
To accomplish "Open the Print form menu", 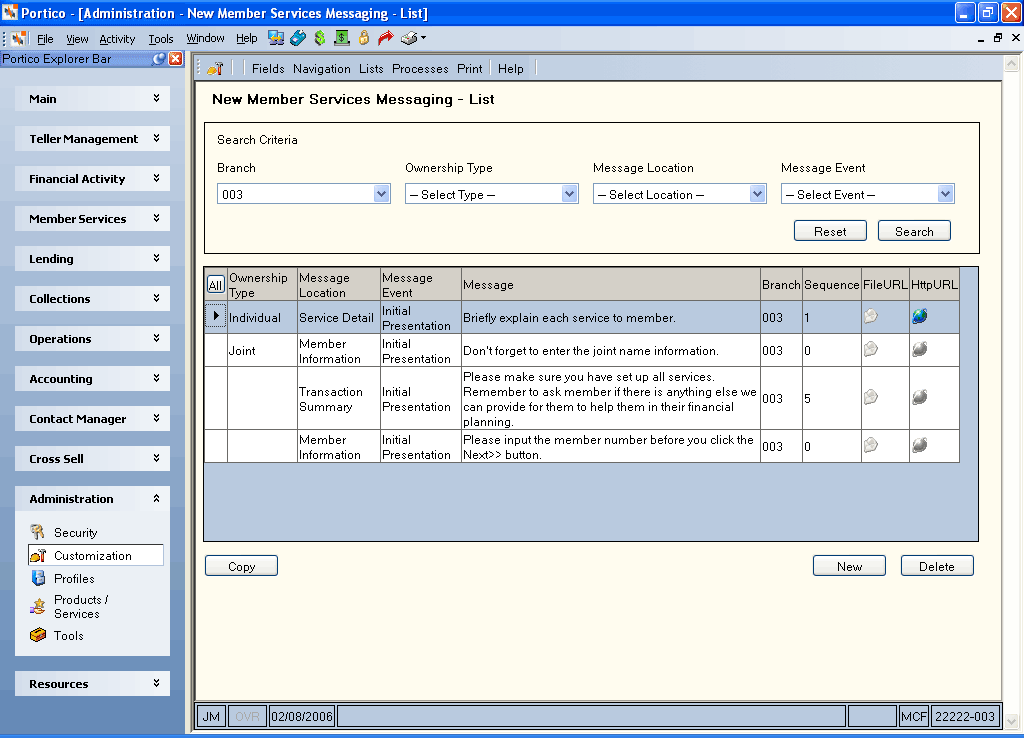I will pyautogui.click(x=470, y=69).
